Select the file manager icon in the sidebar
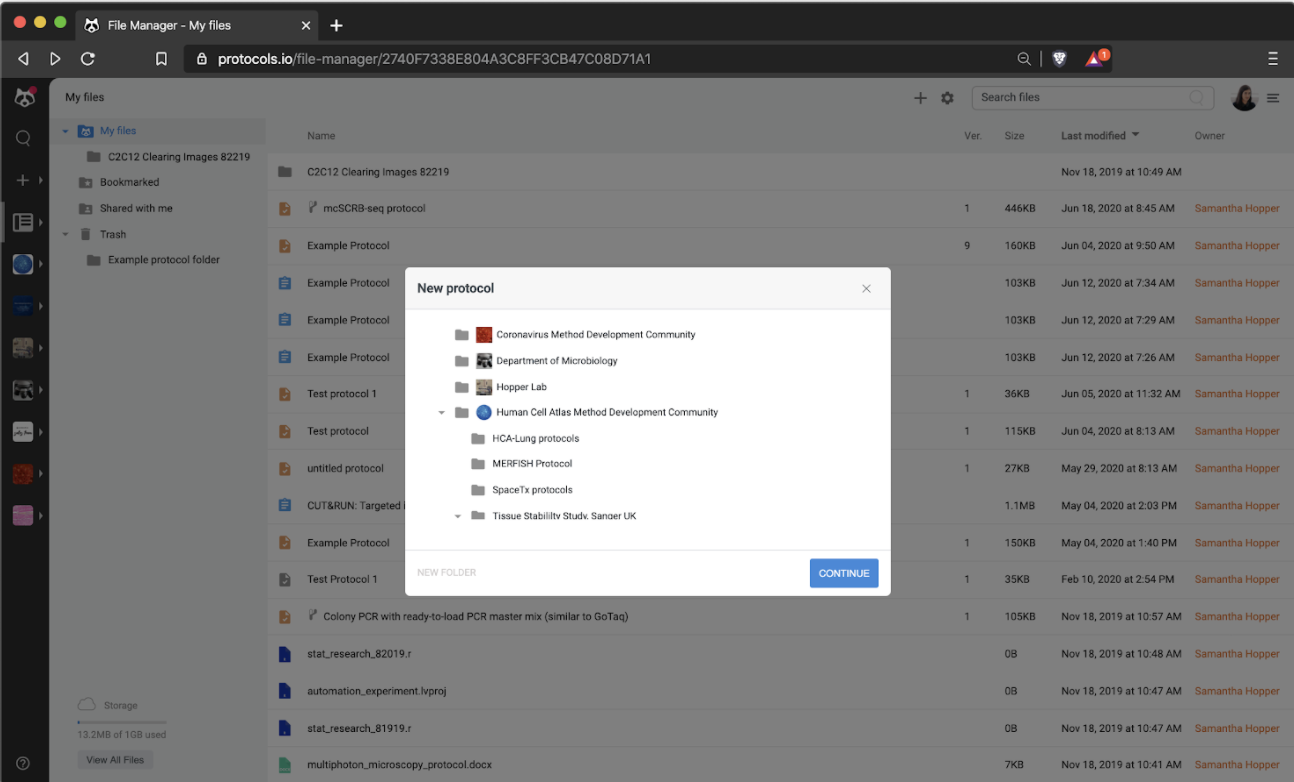 coord(23,222)
